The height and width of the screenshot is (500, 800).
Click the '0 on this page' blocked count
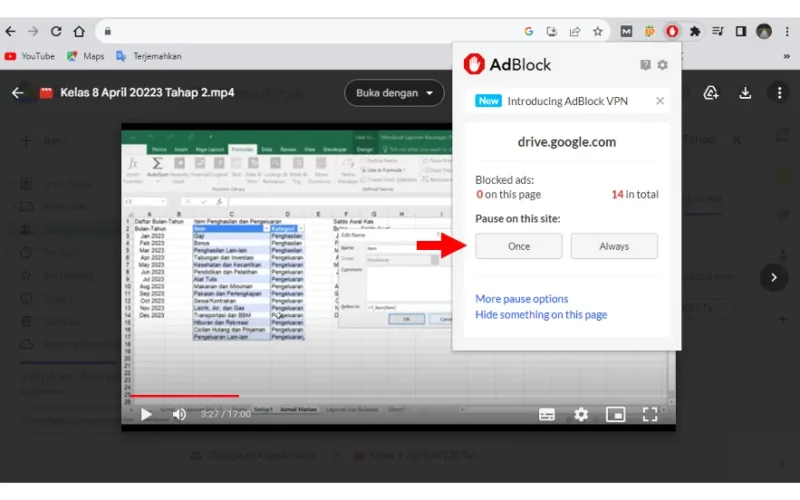508,194
